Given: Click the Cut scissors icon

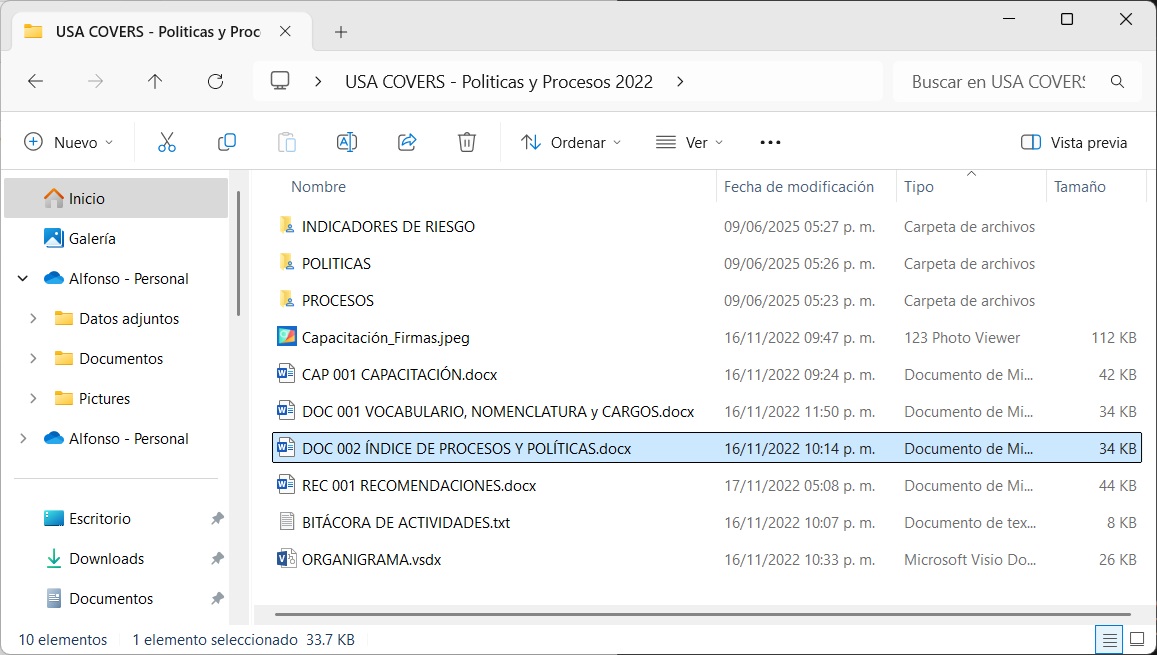Looking at the screenshot, I should (x=167, y=142).
